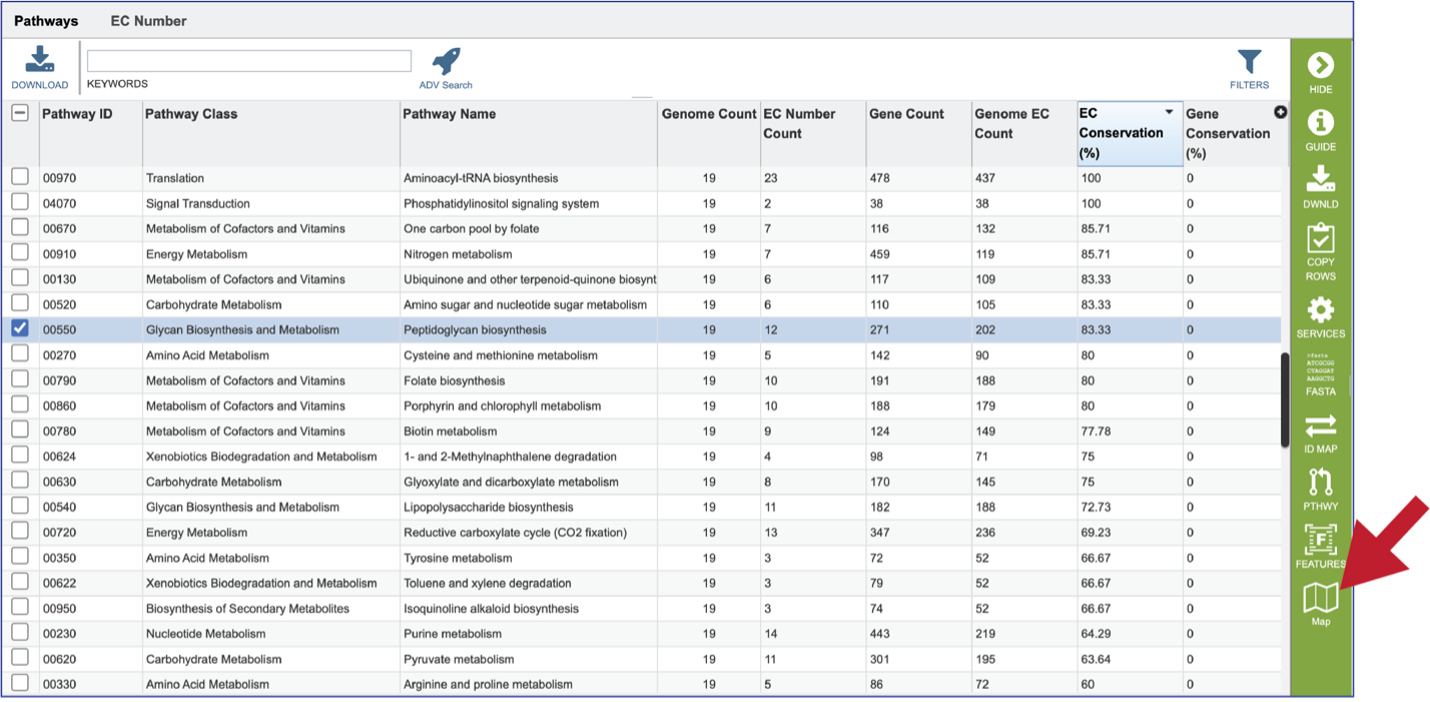Open the Map icon in the sidebar
The image size is (1430, 702).
click(x=1320, y=598)
